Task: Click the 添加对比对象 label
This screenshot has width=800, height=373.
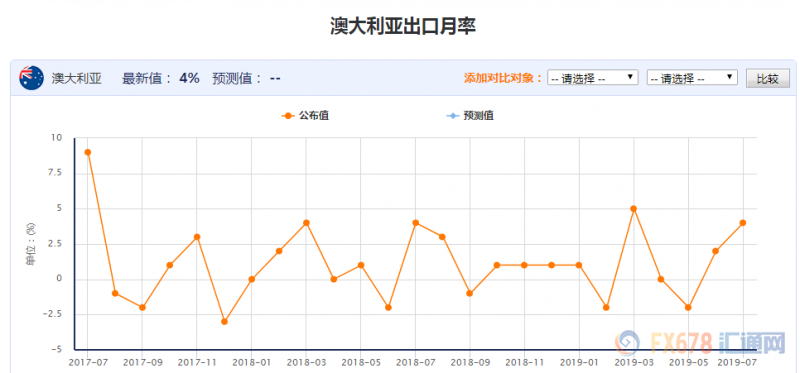Action: (503, 78)
